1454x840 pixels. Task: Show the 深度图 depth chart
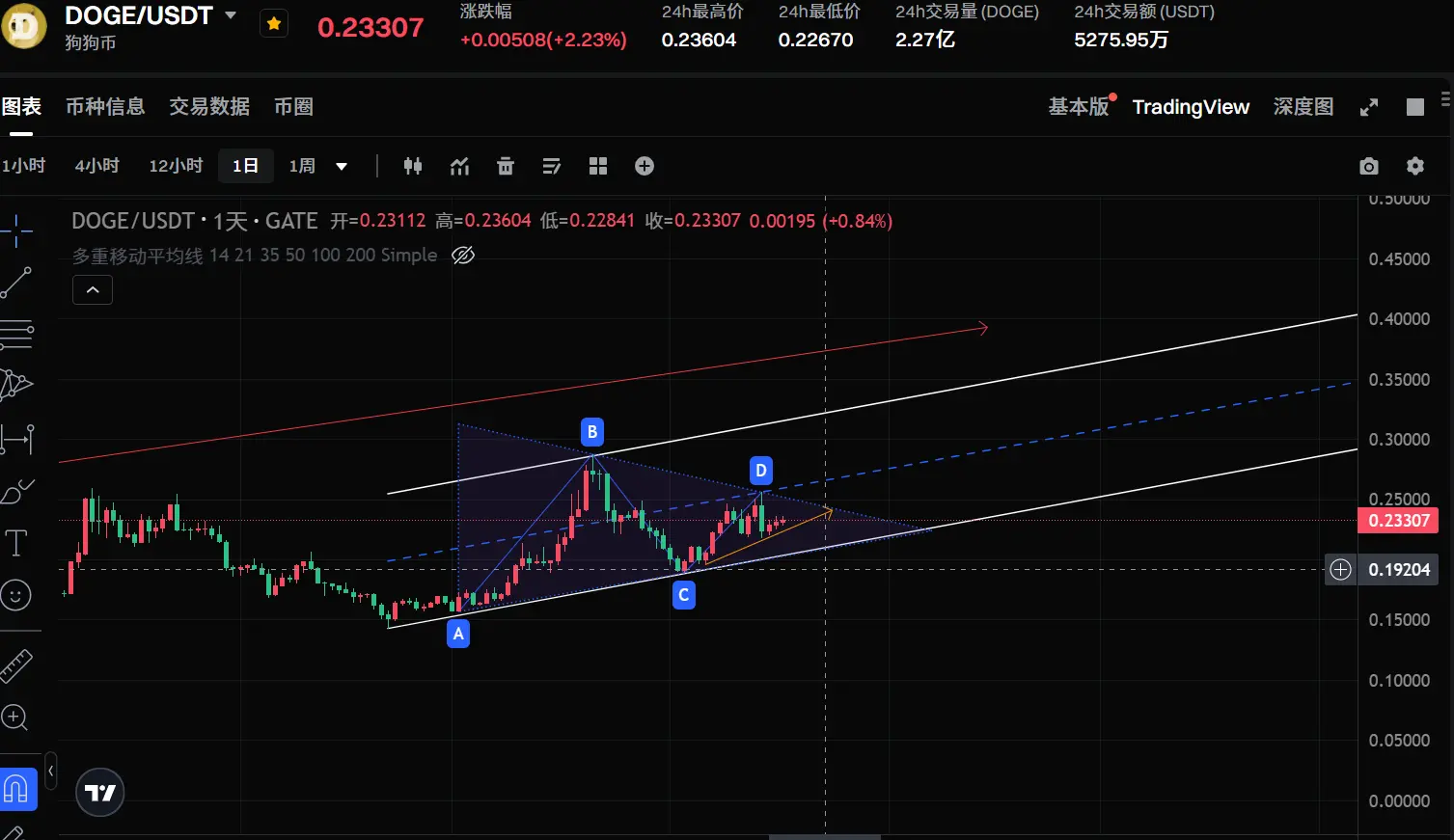1303,106
